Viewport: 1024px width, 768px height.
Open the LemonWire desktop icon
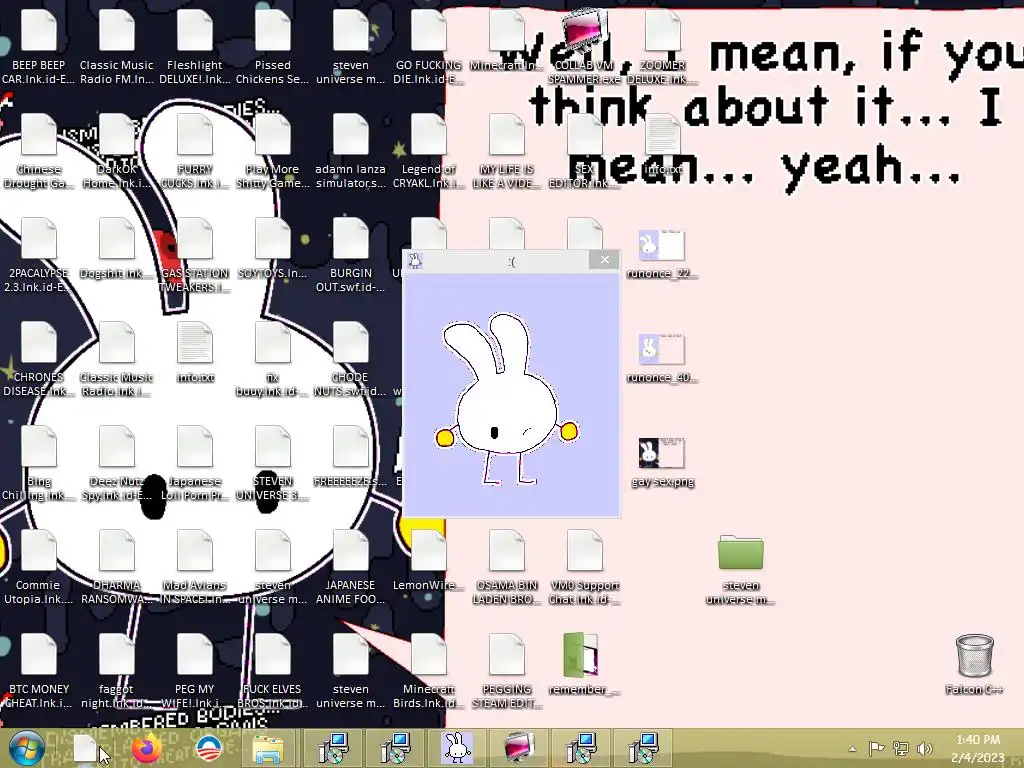pos(428,562)
